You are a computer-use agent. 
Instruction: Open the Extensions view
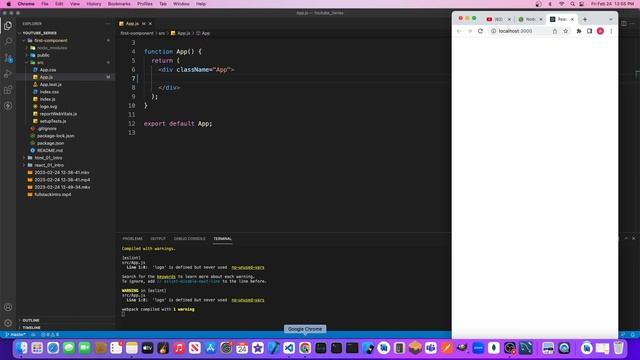[x=8, y=90]
